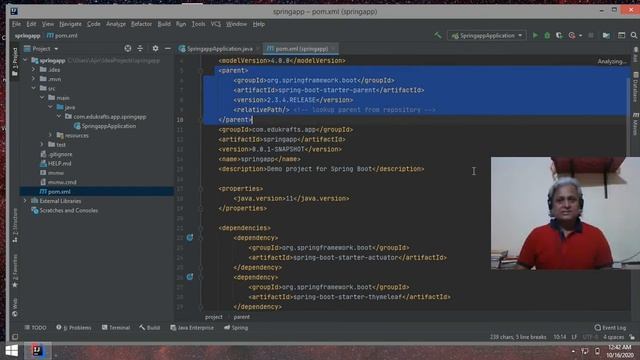Open Project Structure icon in toolbar
Viewport: 640px width, 360px height.
tap(606, 36)
